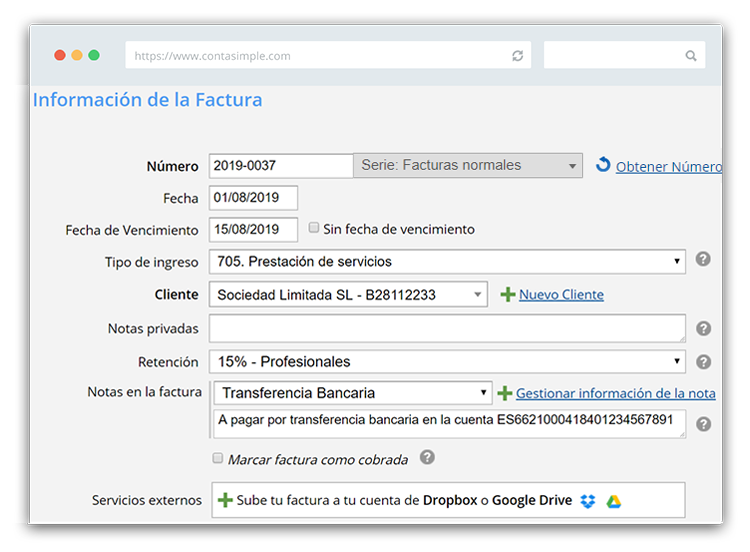Open the Tipo de ingreso dropdown
The image size is (750, 552).
tap(447, 262)
